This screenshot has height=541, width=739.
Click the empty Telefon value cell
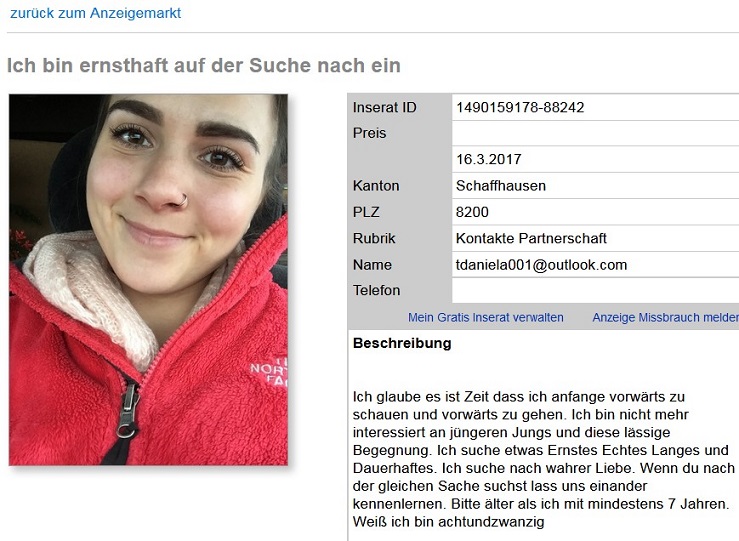(595, 290)
